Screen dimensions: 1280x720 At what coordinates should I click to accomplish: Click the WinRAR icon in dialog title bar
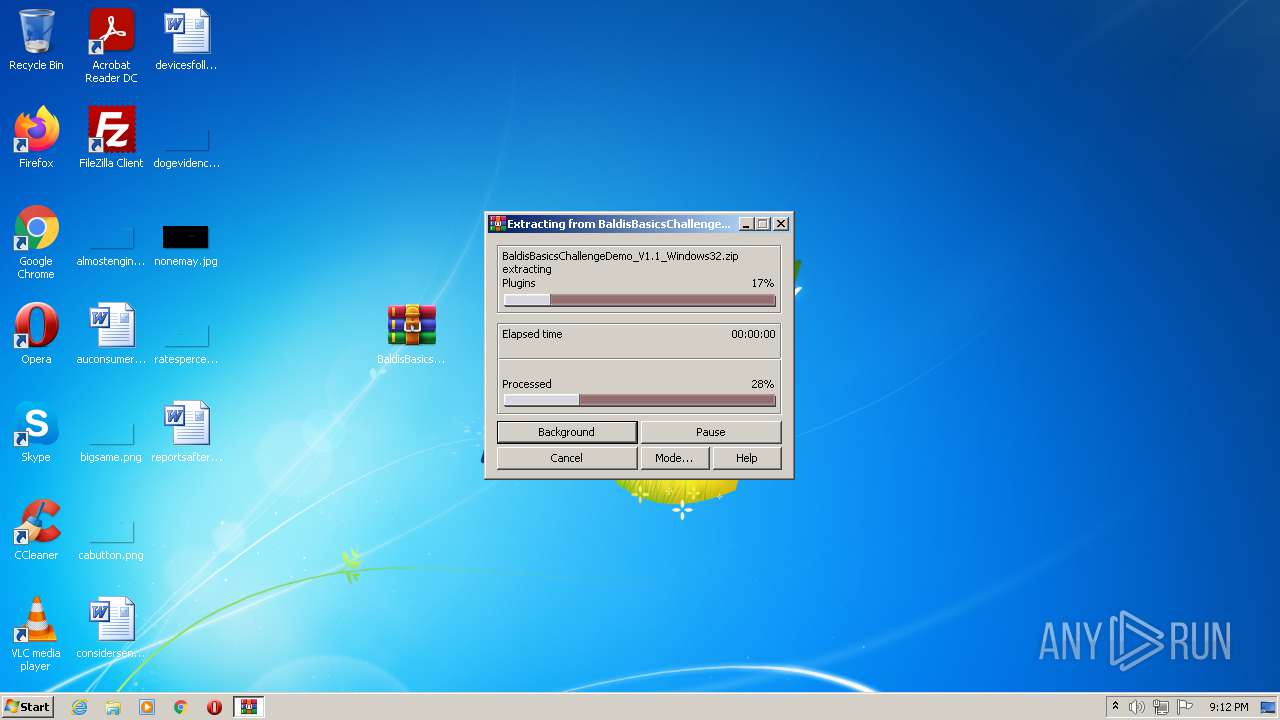497,224
